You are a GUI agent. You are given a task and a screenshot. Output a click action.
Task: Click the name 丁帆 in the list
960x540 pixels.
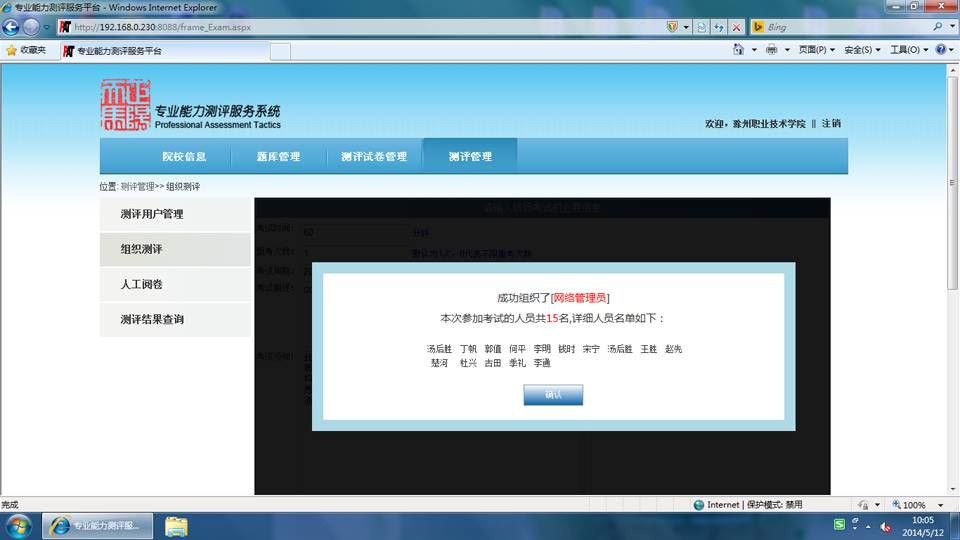(468, 349)
